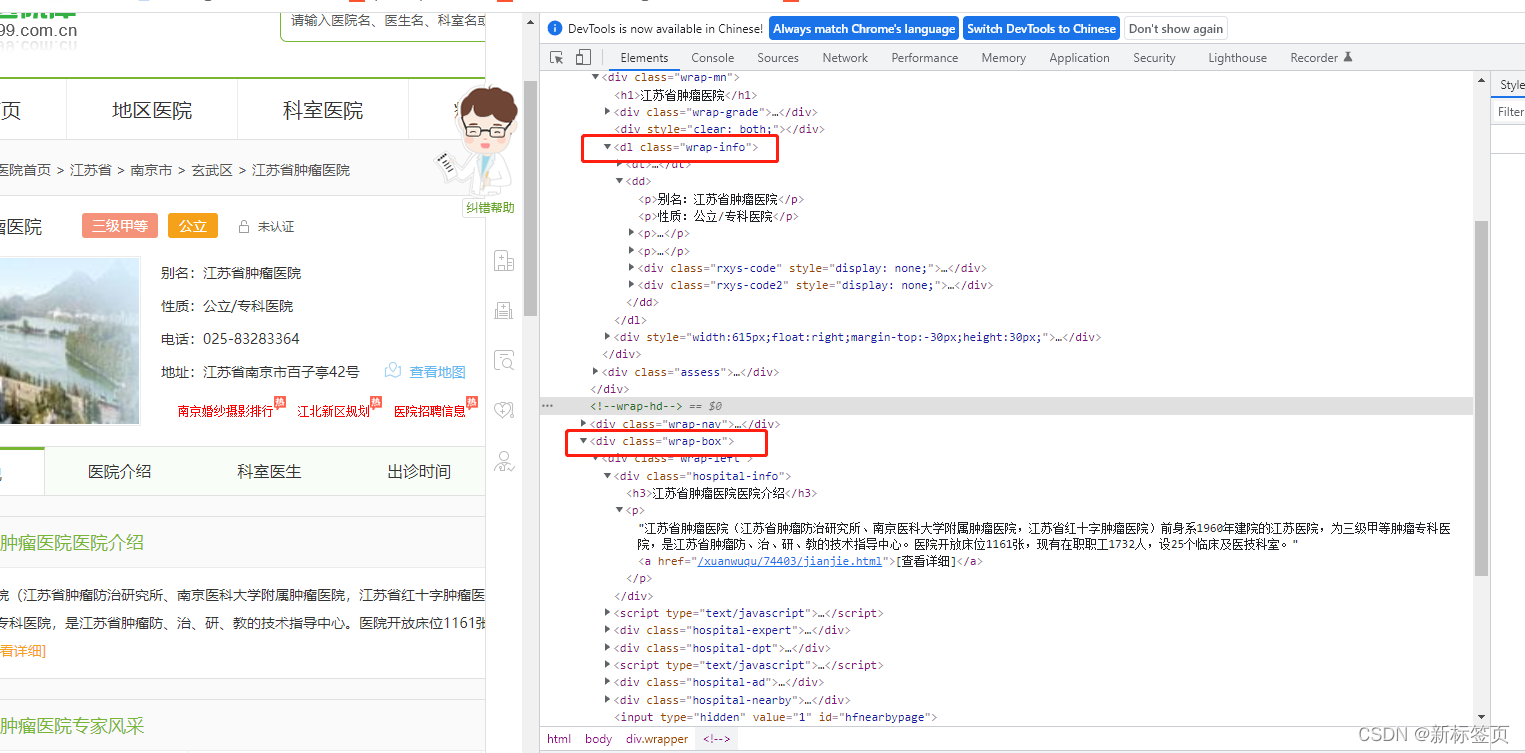The height and width of the screenshot is (753, 1525).
Task: Open the Performance tab
Action: (x=925, y=58)
